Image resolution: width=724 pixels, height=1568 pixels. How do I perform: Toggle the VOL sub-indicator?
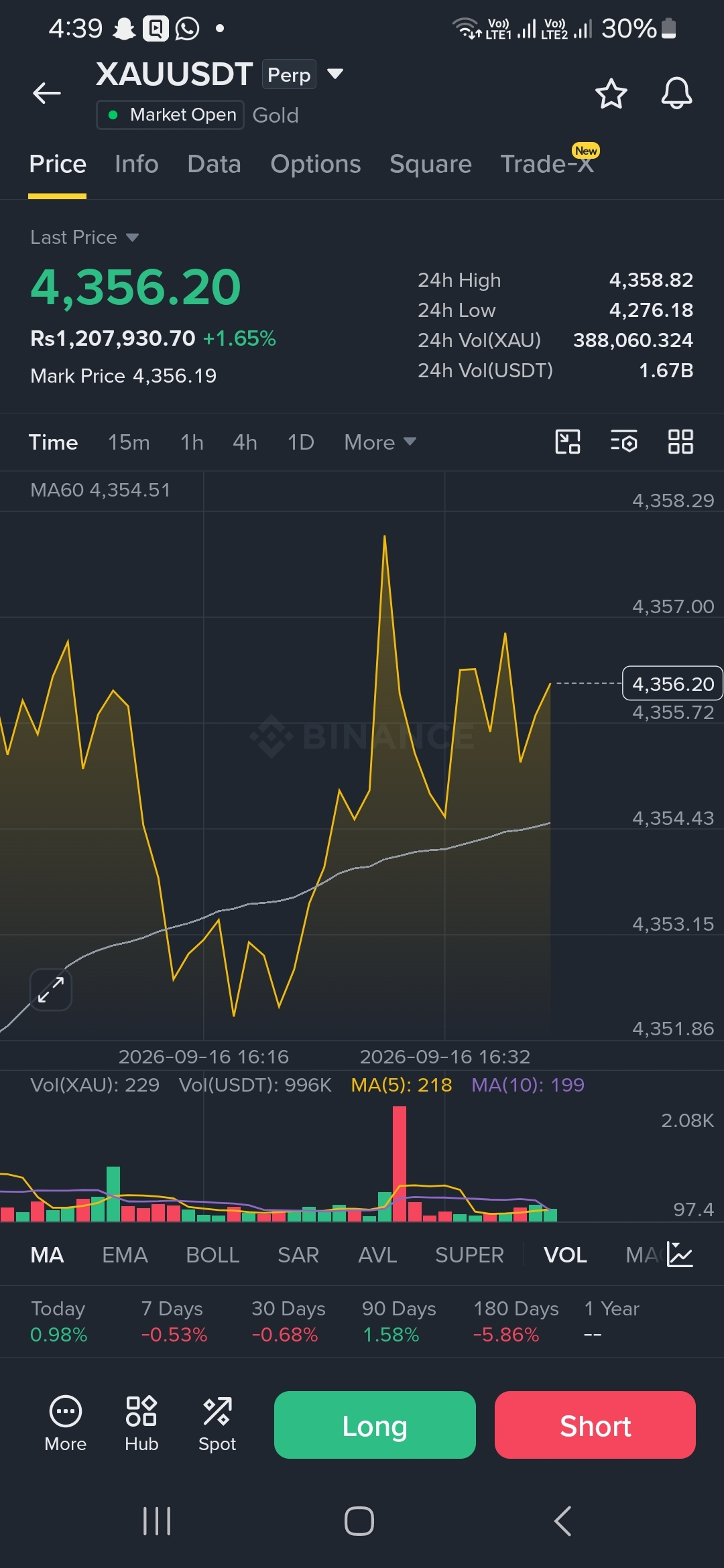(x=565, y=1255)
